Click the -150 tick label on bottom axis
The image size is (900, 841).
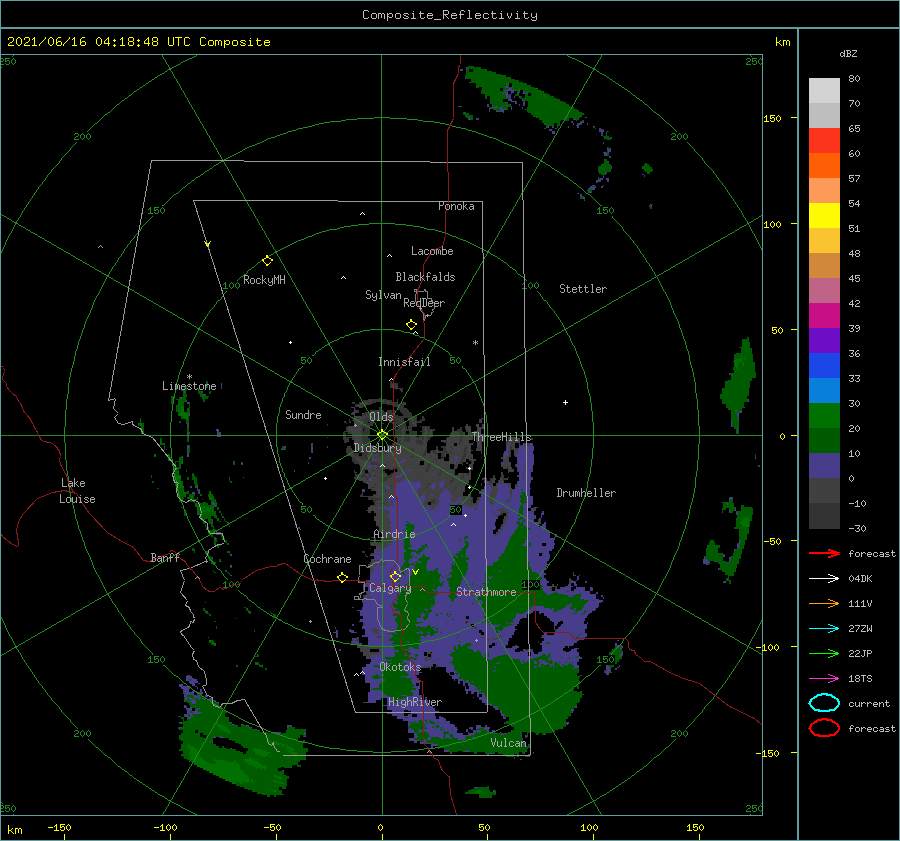pyautogui.click(x=59, y=827)
